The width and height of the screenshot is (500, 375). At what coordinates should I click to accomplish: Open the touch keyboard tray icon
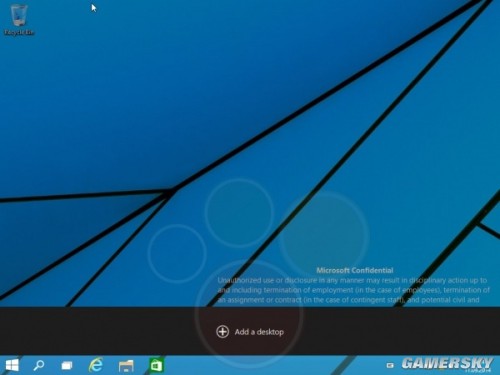click(x=390, y=366)
